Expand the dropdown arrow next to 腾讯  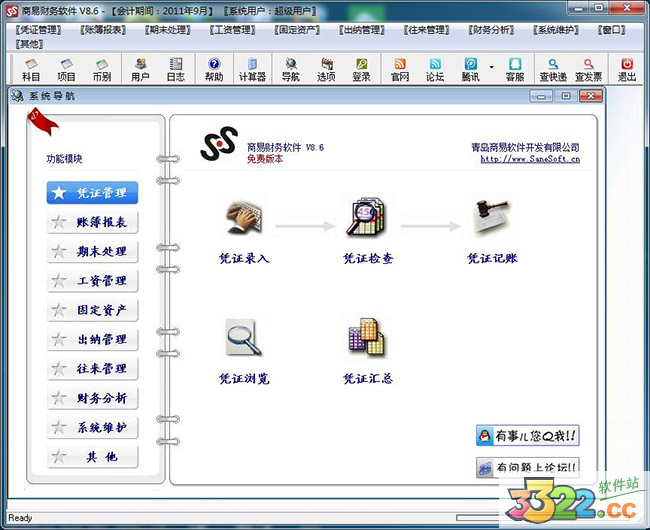[492, 67]
